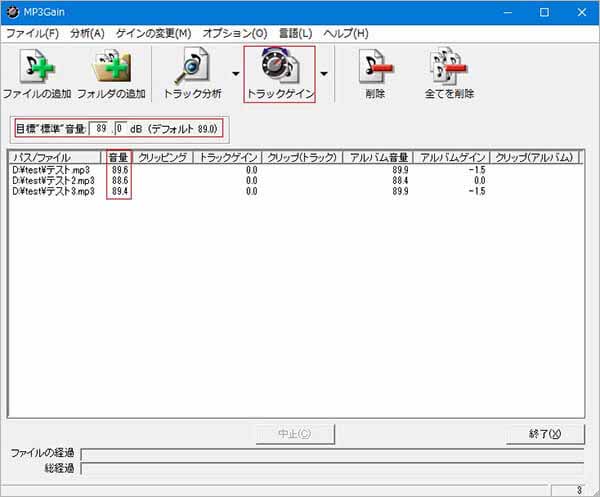Screen dimensions: 600x497
Task: Open the 言語(L) menu
Action: click(x=295, y=34)
